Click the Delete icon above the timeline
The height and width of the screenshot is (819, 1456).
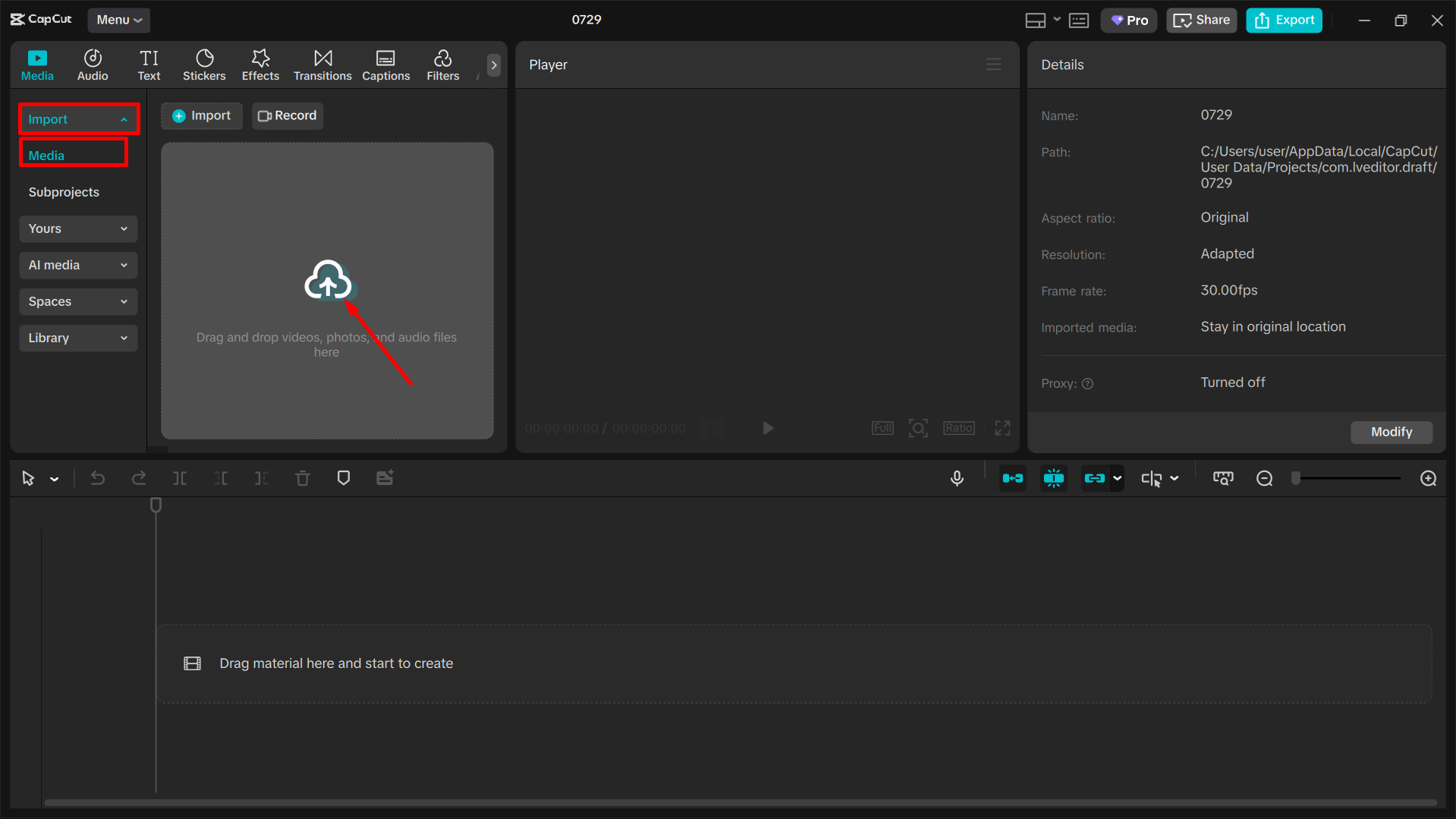(302, 478)
